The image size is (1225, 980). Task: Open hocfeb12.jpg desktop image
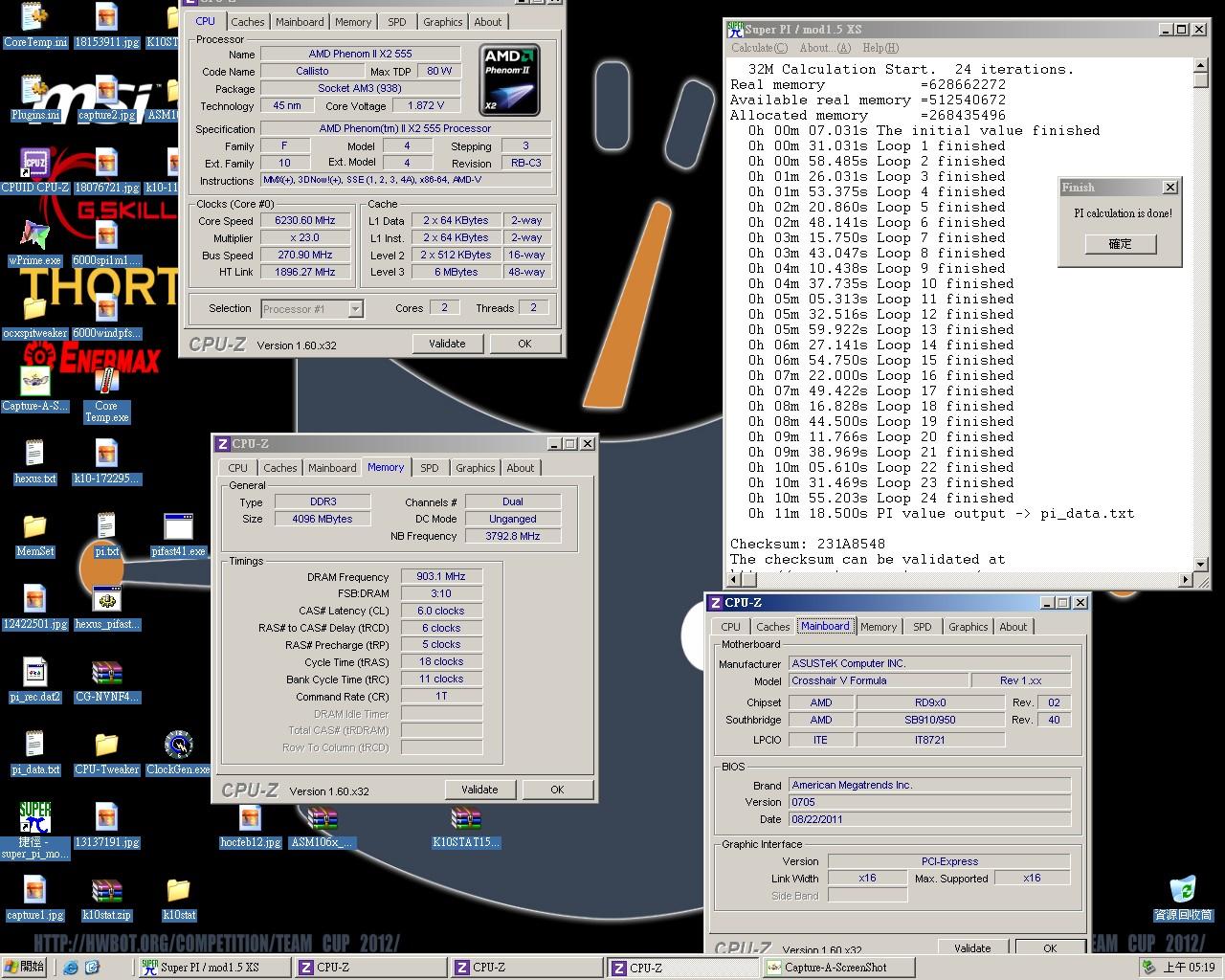click(x=250, y=825)
